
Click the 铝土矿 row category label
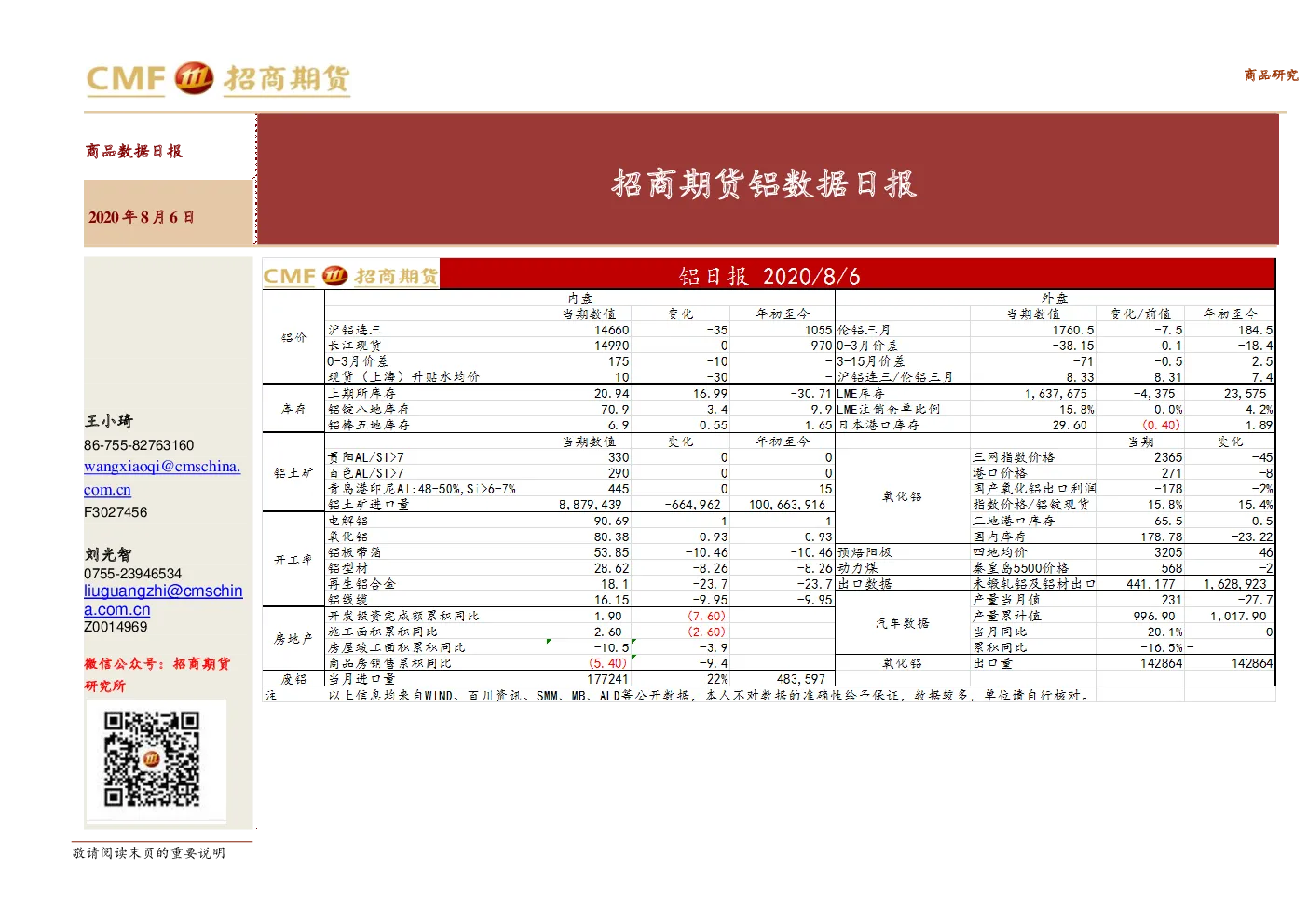[x=293, y=473]
